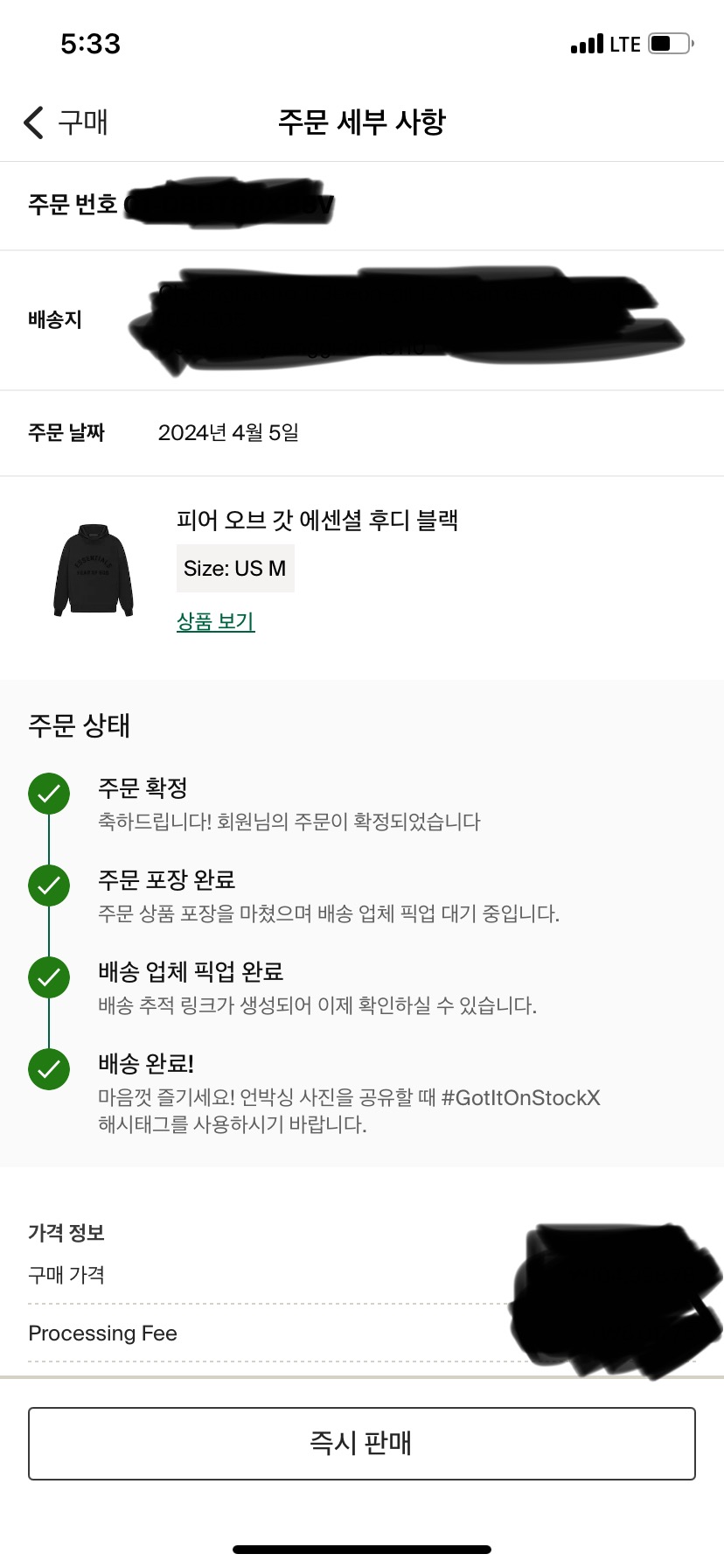Viewport: 724px width, 1568px height.
Task: Select the 배송 완료! checkmark icon
Action: point(49,1069)
